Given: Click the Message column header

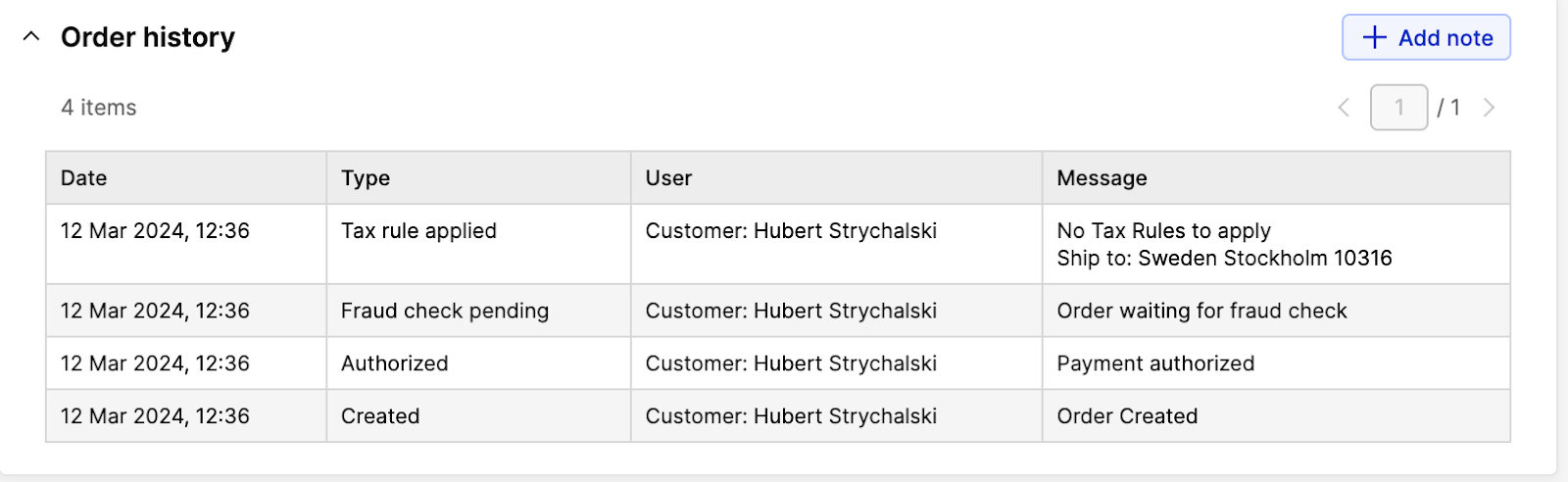Looking at the screenshot, I should click(x=1102, y=178).
